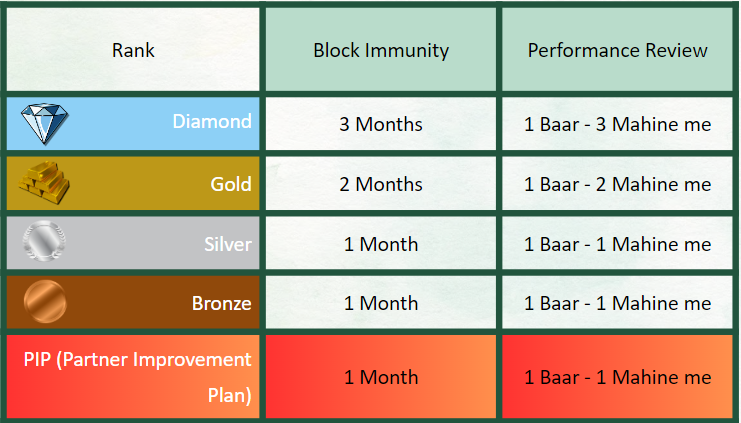Screen dimensions: 741x423
Task: Click the diamond gem icon
Action: click(x=45, y=124)
